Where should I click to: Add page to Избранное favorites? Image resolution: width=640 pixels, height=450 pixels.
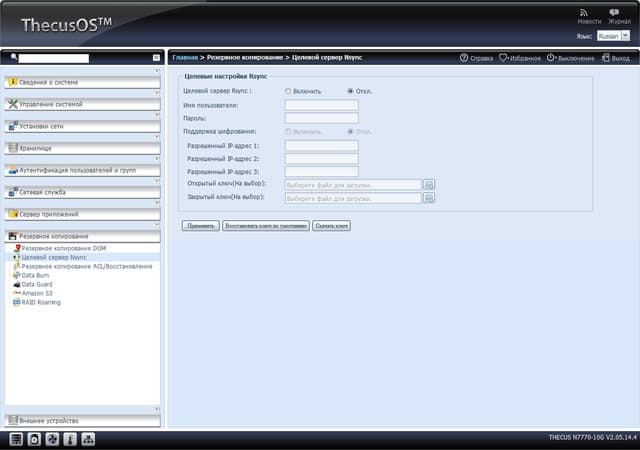[520, 58]
